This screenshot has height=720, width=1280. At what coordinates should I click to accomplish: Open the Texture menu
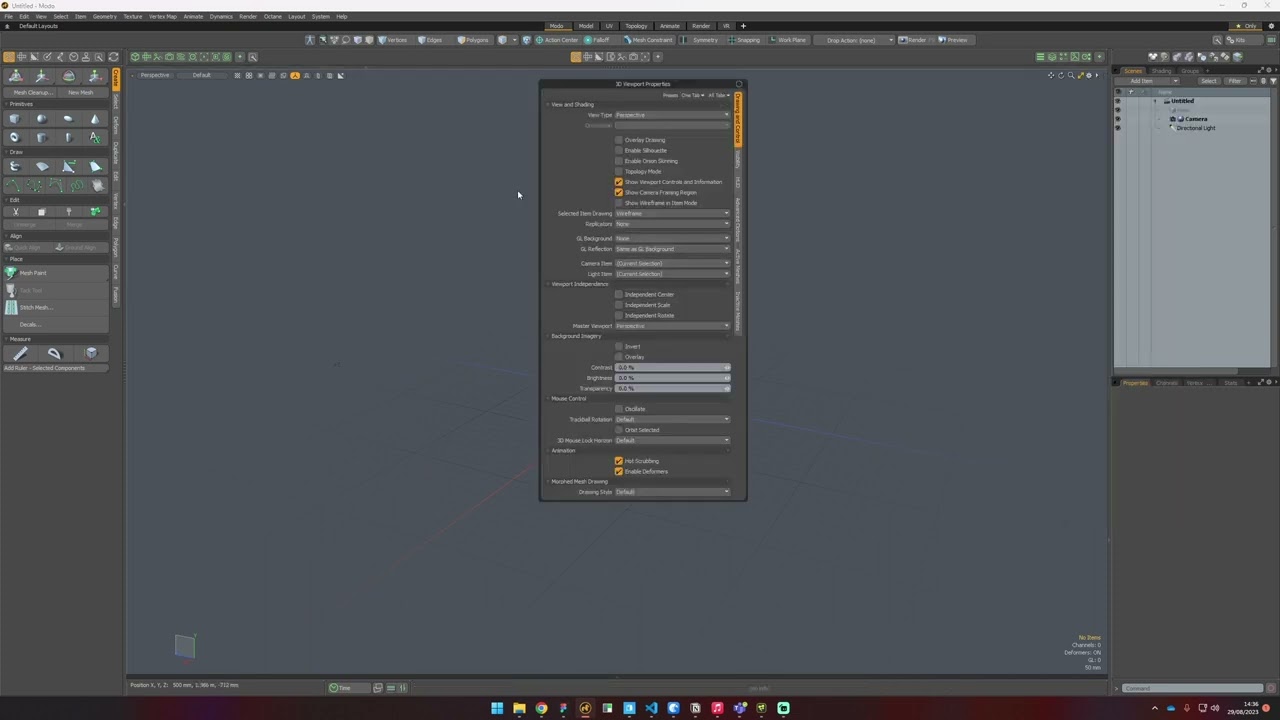click(x=132, y=16)
